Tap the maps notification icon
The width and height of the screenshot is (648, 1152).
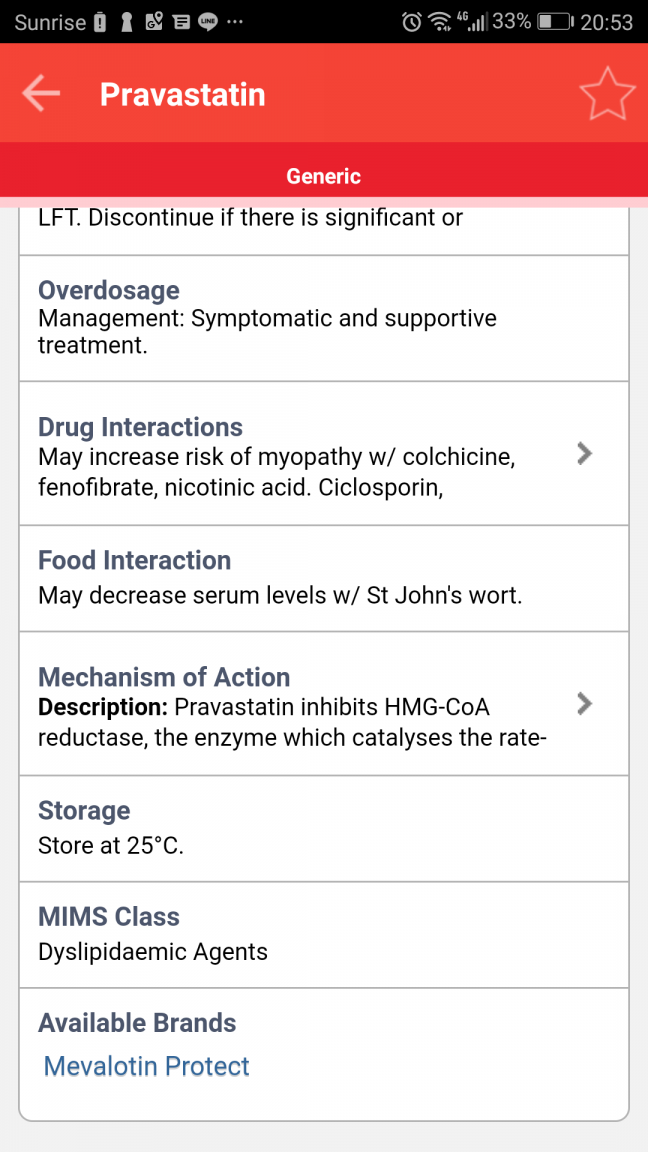pyautogui.click(x=154, y=23)
